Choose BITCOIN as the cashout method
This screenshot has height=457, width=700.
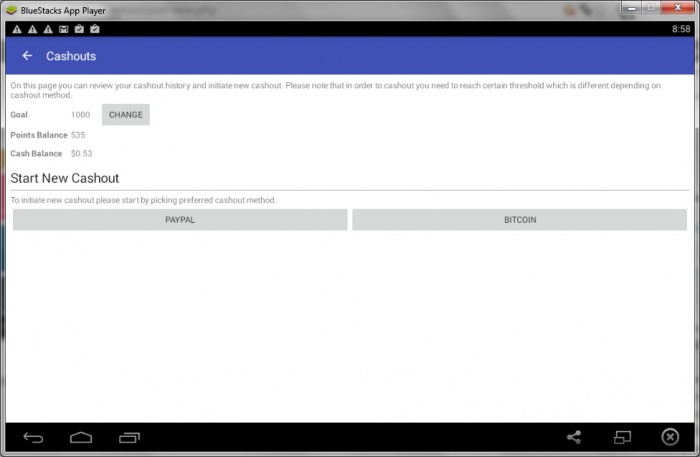(520, 220)
